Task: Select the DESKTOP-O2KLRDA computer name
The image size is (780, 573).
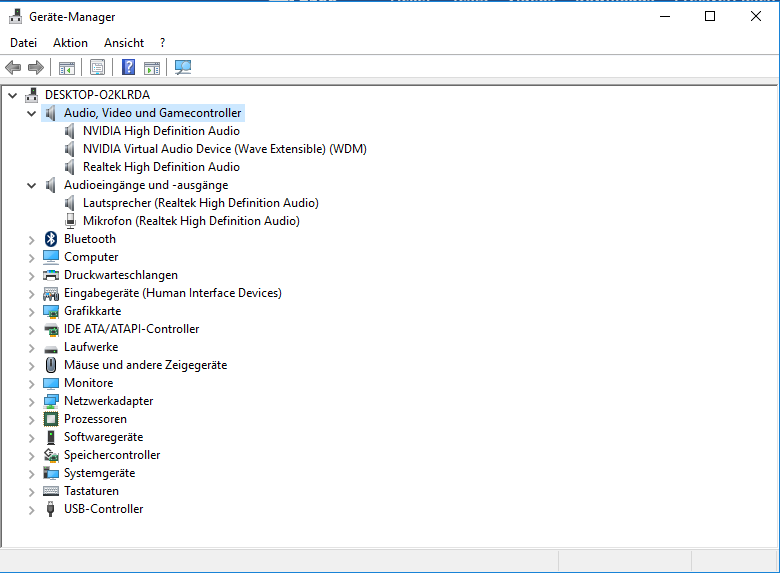Action: click(x=97, y=95)
